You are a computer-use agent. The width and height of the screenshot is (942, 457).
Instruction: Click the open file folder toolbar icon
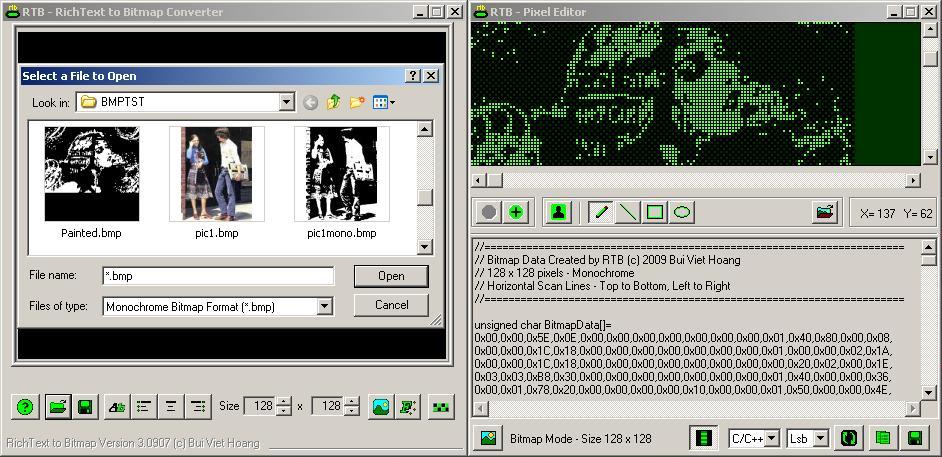tap(58, 407)
